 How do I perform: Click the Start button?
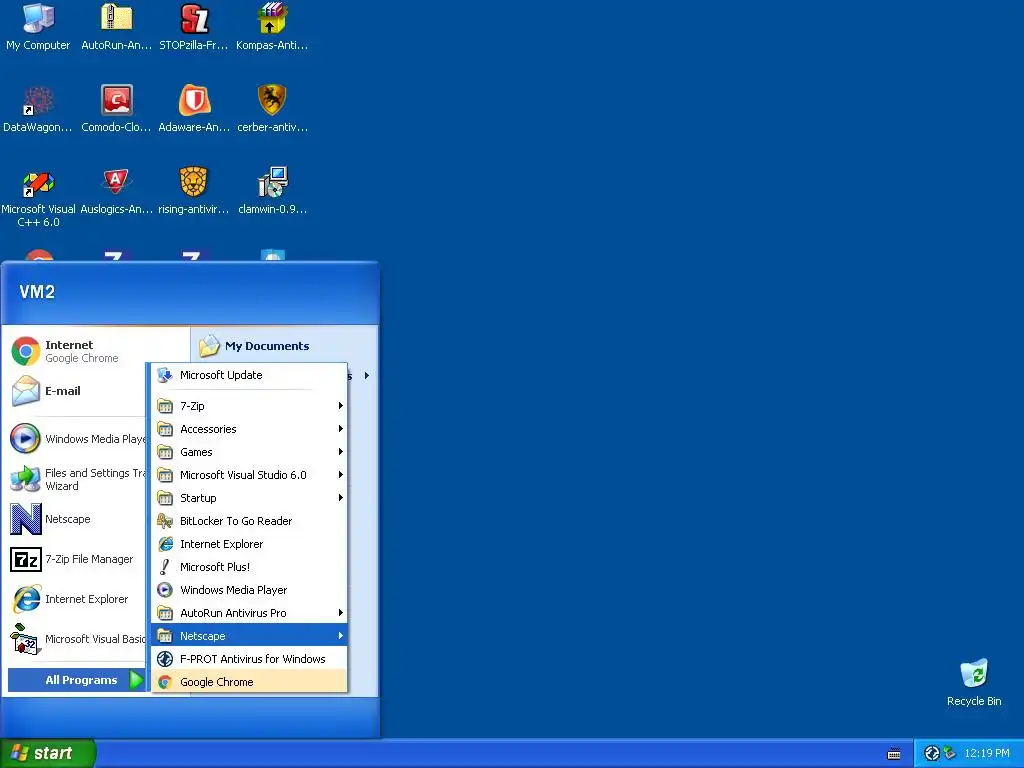point(48,753)
